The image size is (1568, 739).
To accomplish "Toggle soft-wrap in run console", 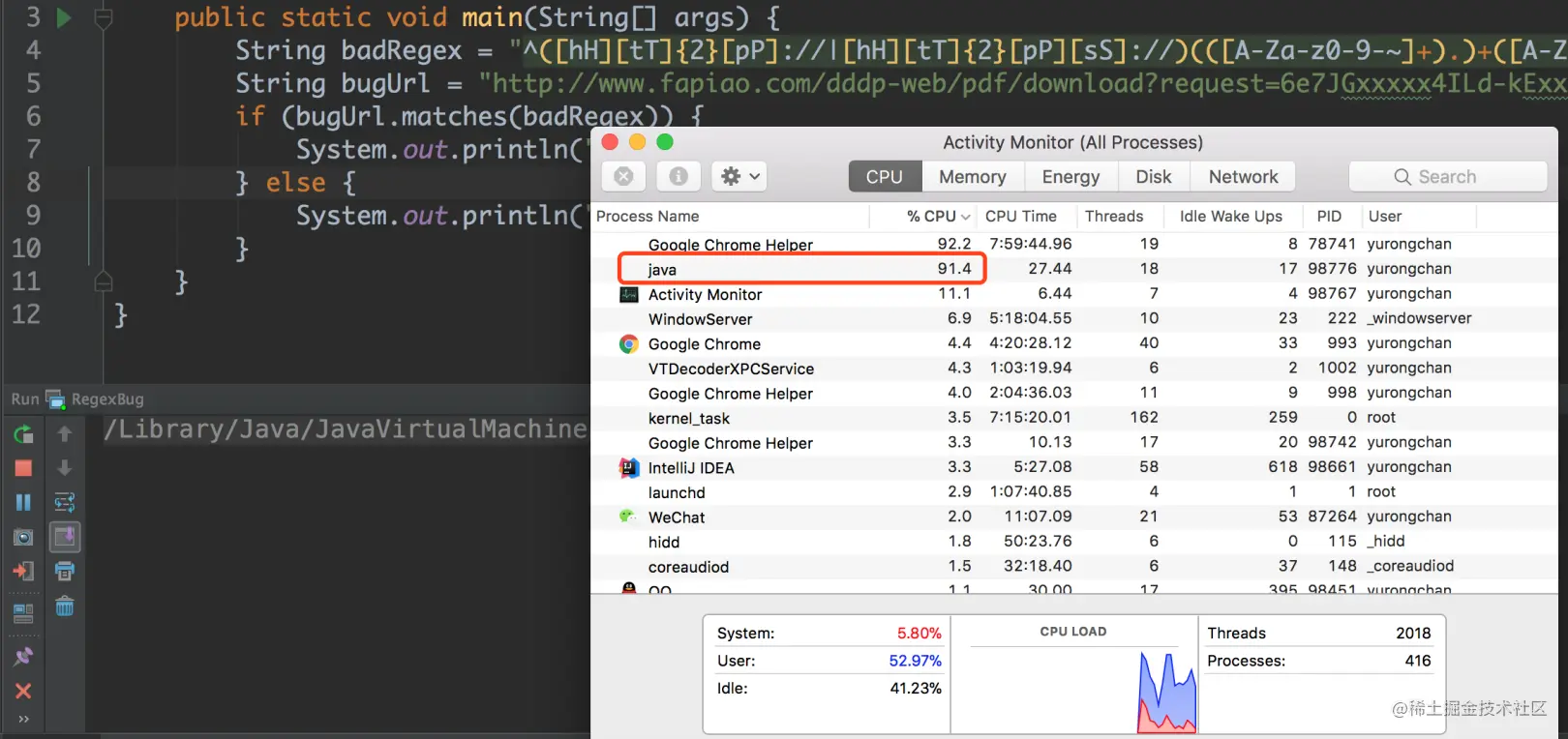I will point(65,502).
